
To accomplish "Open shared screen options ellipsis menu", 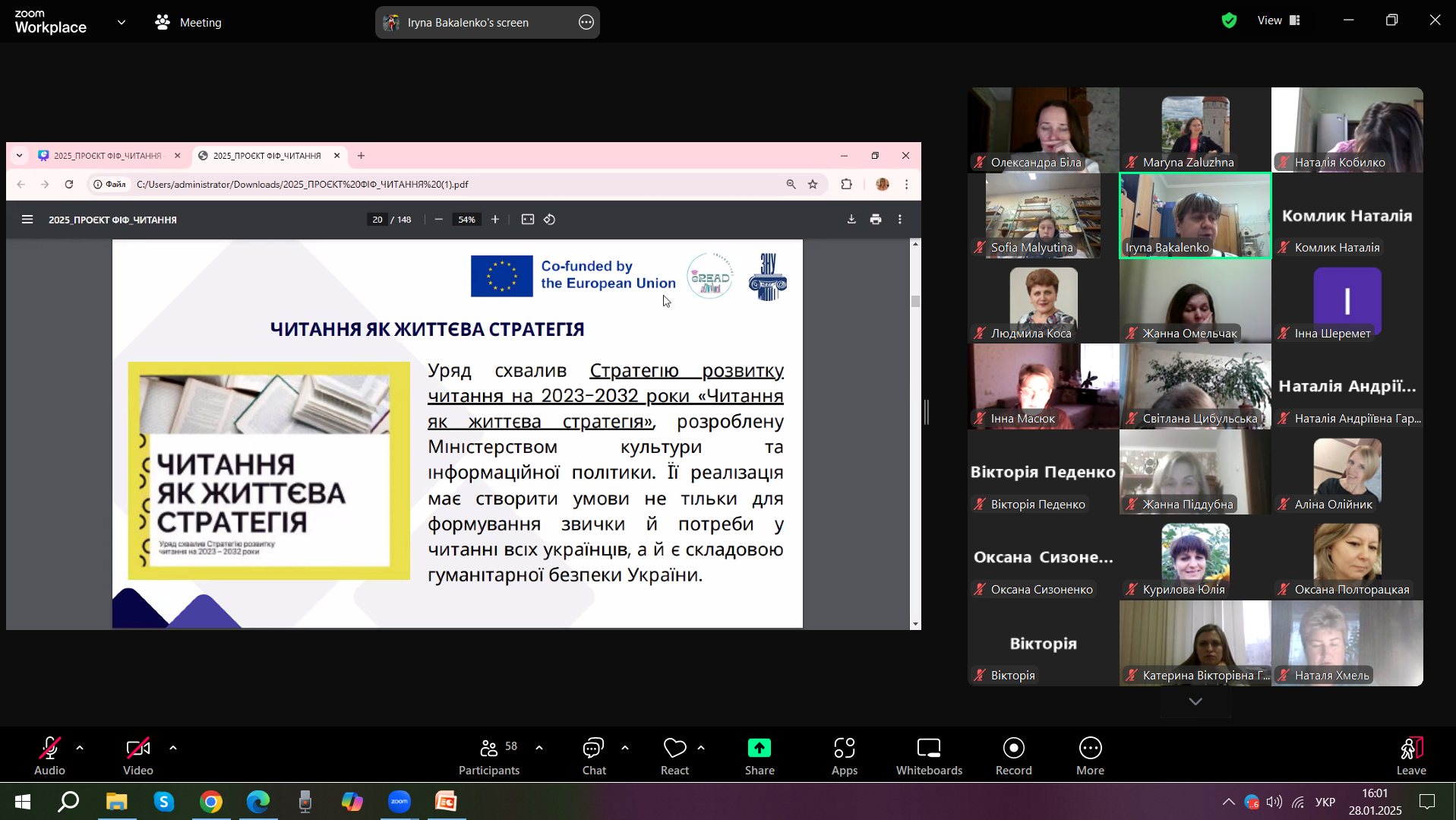I will click(586, 23).
